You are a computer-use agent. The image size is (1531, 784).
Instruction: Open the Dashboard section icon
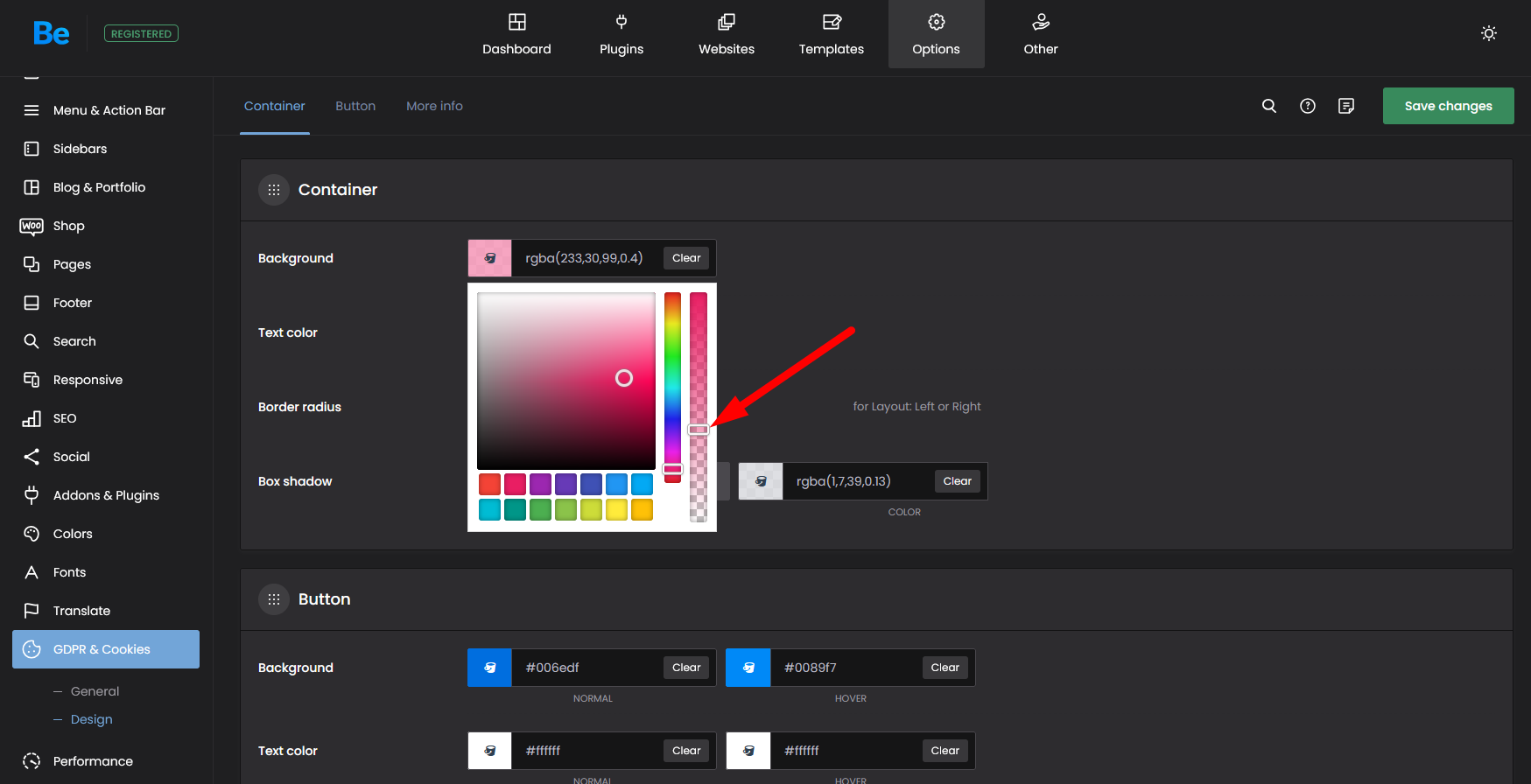point(516,22)
